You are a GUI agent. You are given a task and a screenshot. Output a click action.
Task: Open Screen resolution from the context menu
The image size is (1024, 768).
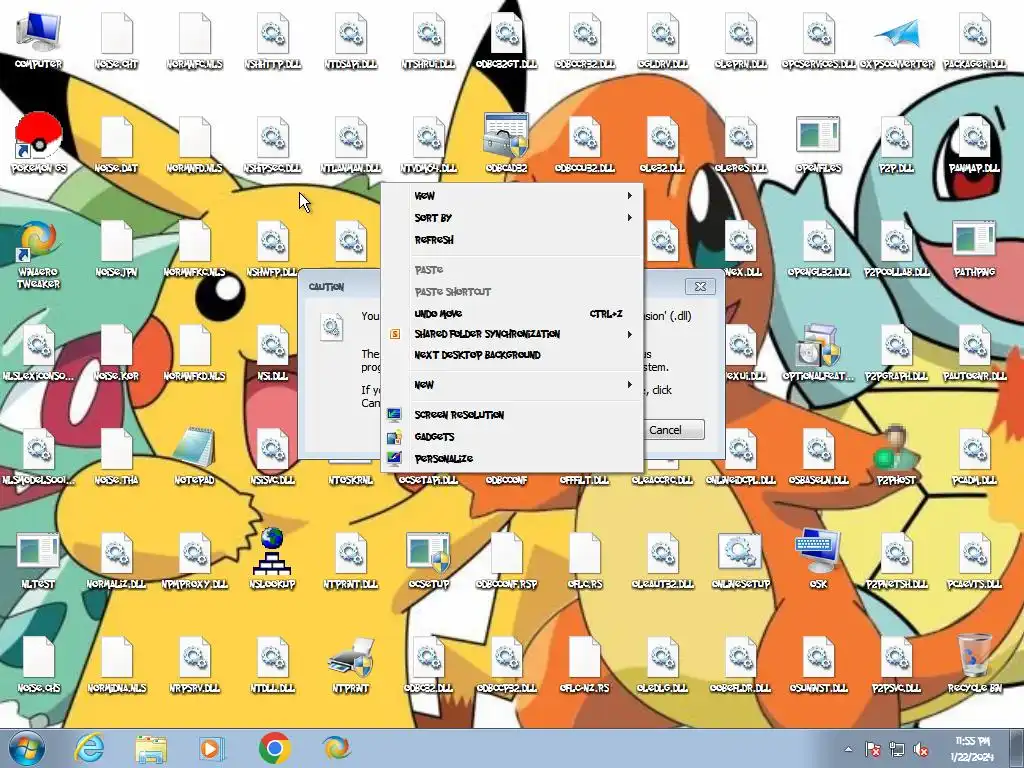(x=513, y=415)
